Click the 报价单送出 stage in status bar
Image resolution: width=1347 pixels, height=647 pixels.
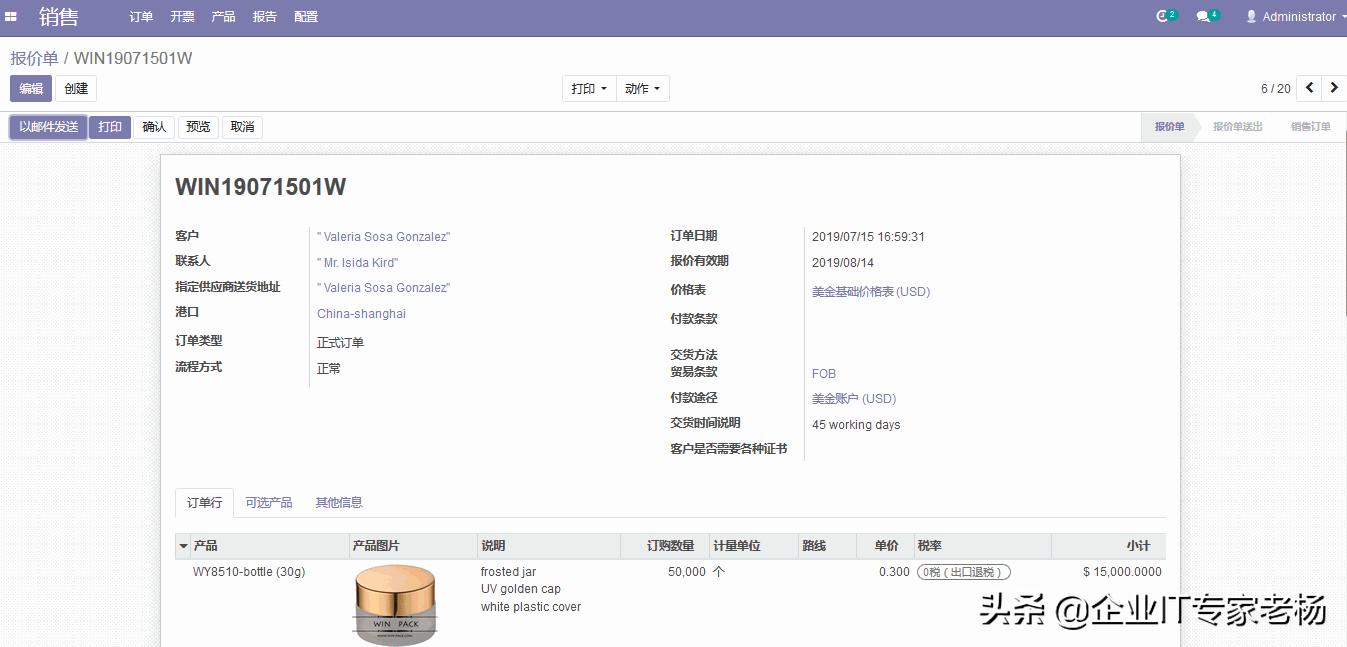pyautogui.click(x=1239, y=127)
